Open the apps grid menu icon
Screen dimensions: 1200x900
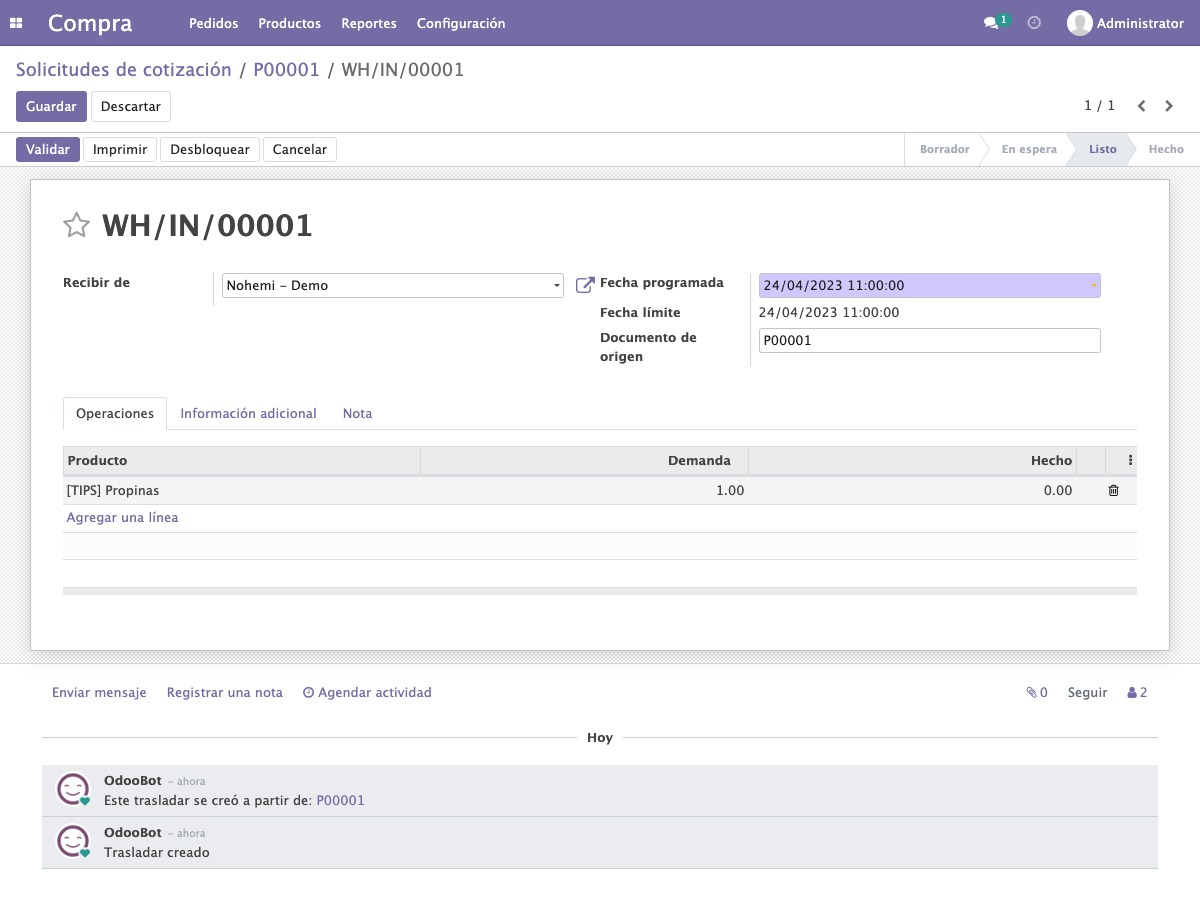coord(16,23)
